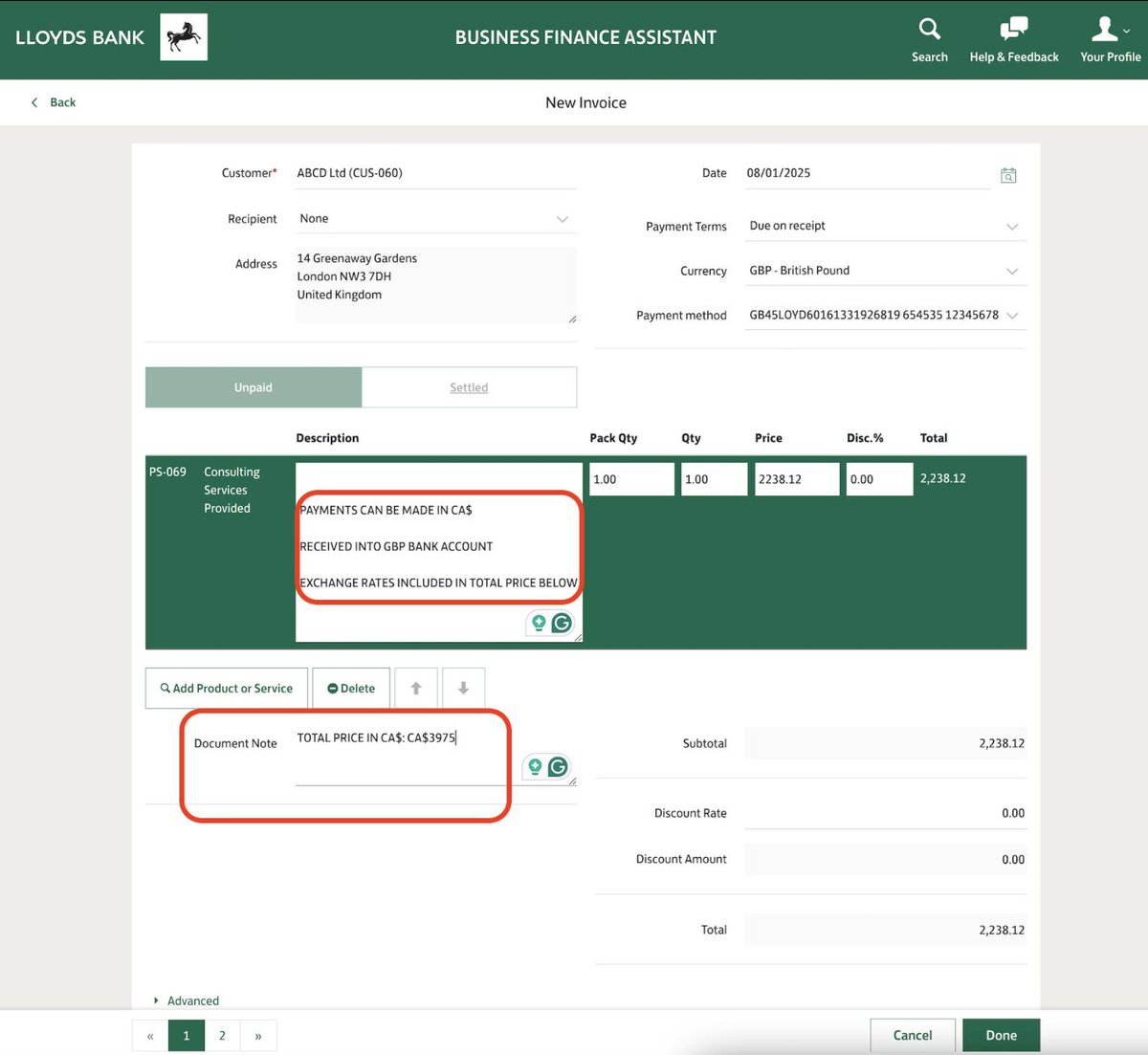Click lightbulb icon beside Document Note

(x=535, y=766)
